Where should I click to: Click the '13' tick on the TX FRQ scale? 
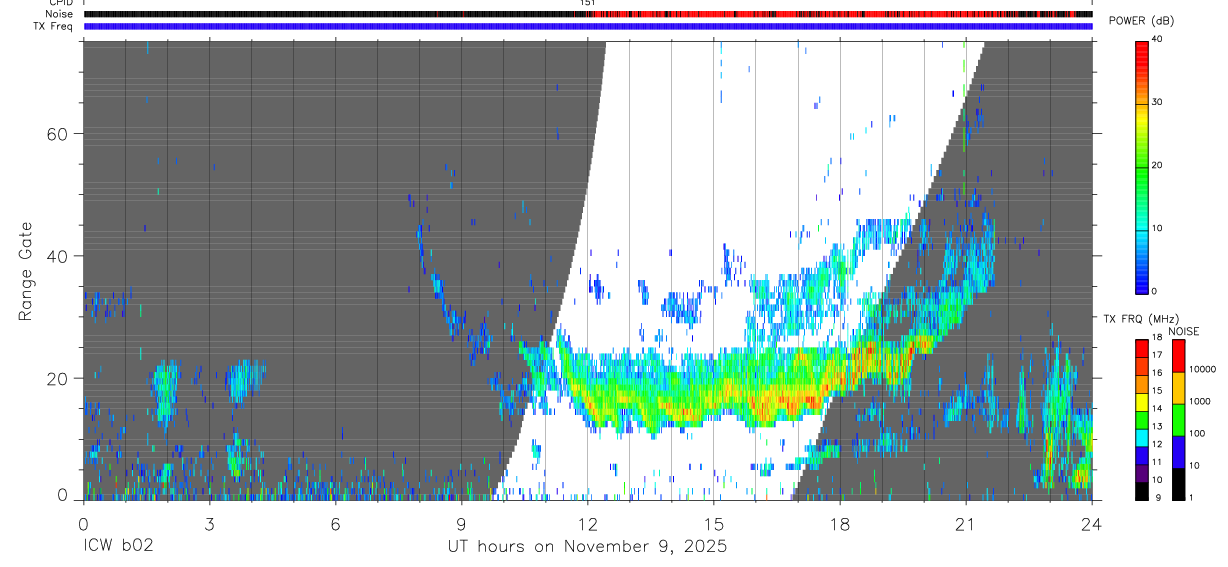(x=1158, y=427)
